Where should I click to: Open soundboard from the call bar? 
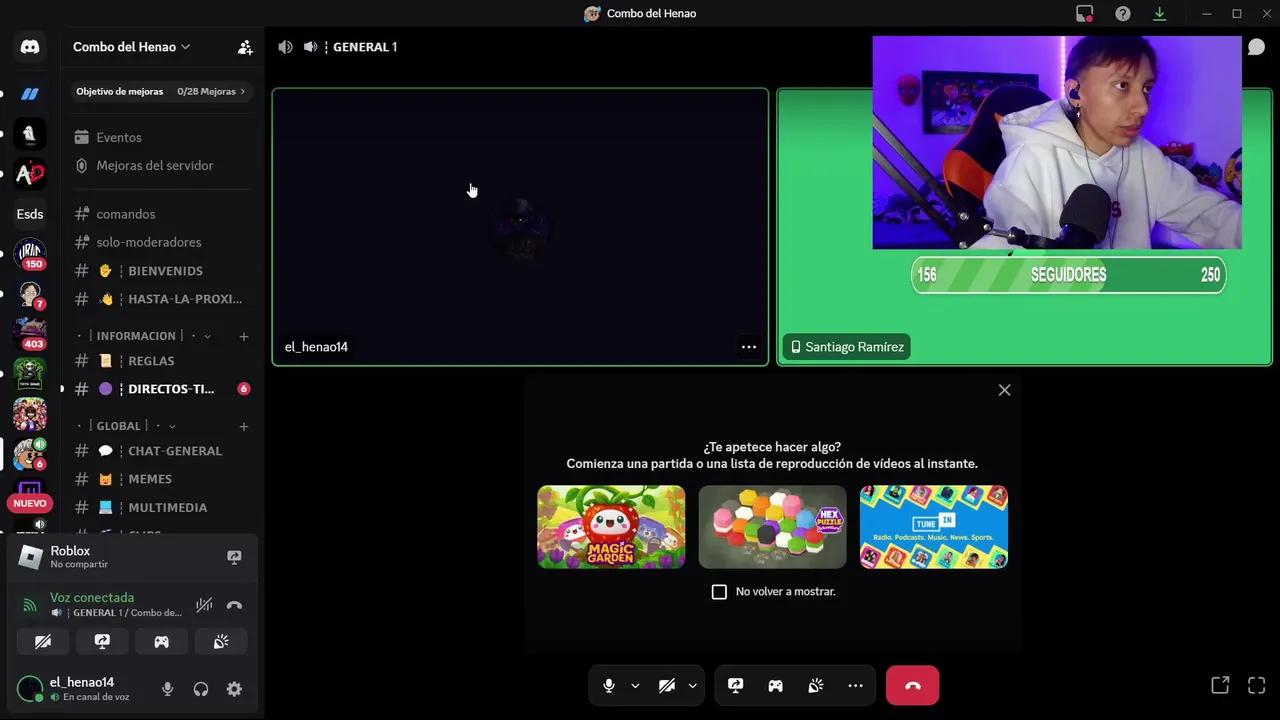point(815,686)
